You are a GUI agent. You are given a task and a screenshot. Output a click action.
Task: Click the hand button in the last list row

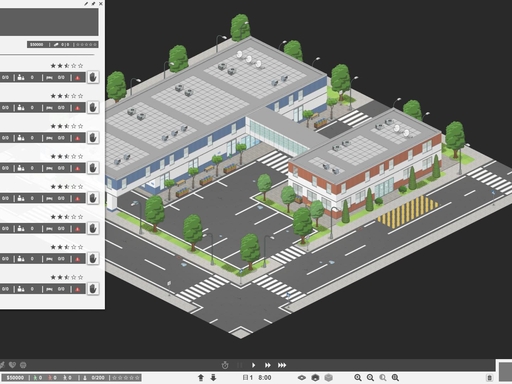click(93, 289)
